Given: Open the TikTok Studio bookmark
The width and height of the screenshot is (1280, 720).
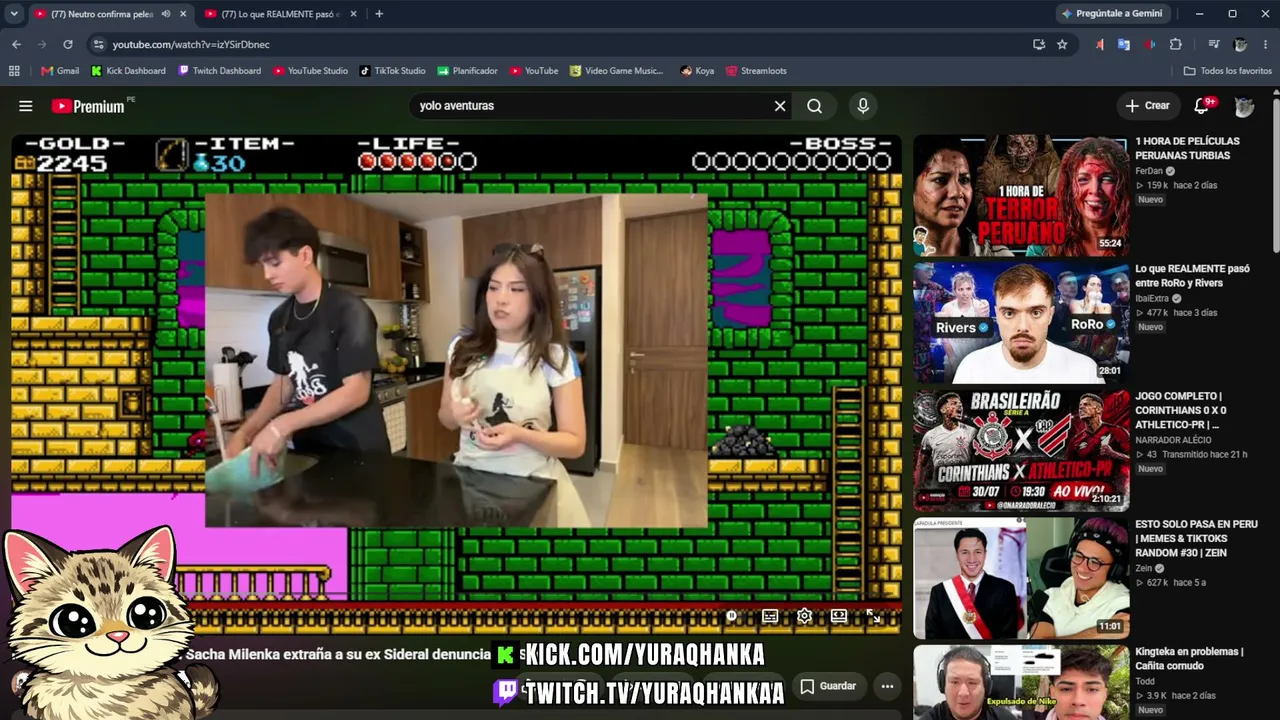Looking at the screenshot, I should [392, 71].
